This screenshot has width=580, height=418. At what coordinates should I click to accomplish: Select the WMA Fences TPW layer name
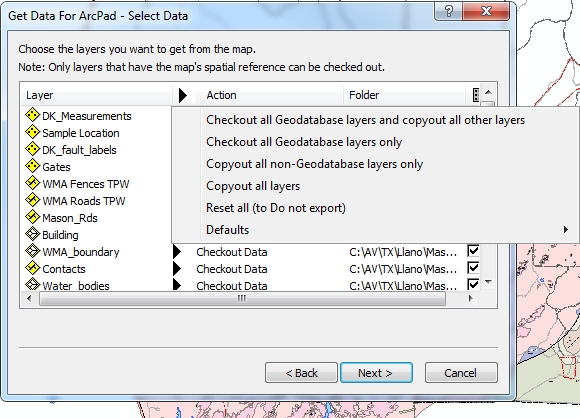86,184
